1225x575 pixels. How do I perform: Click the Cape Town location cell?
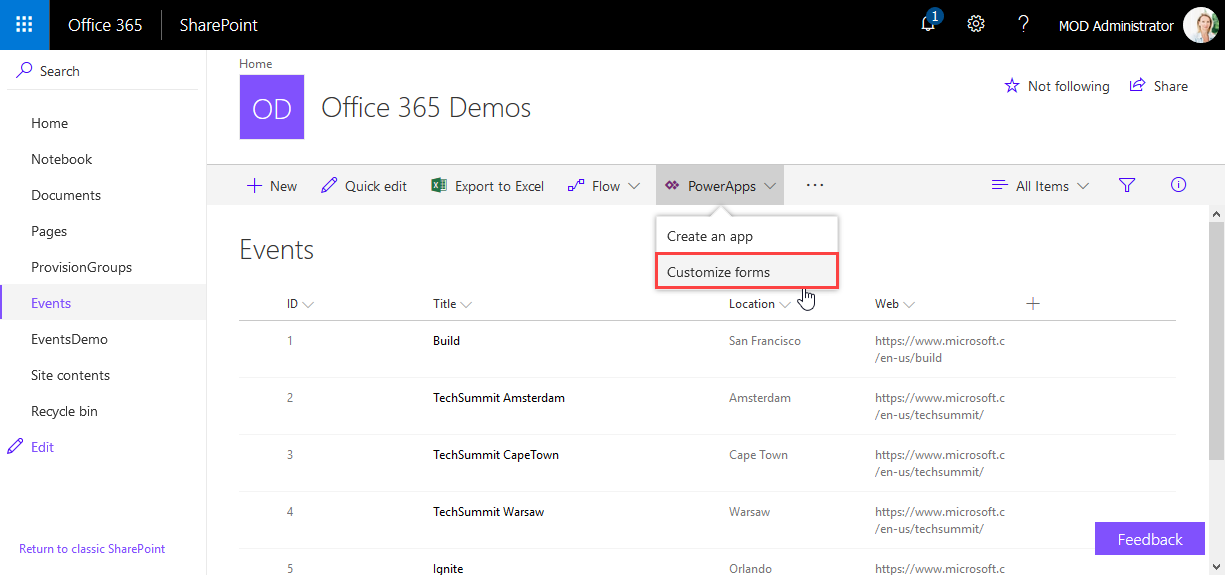pyautogui.click(x=758, y=455)
